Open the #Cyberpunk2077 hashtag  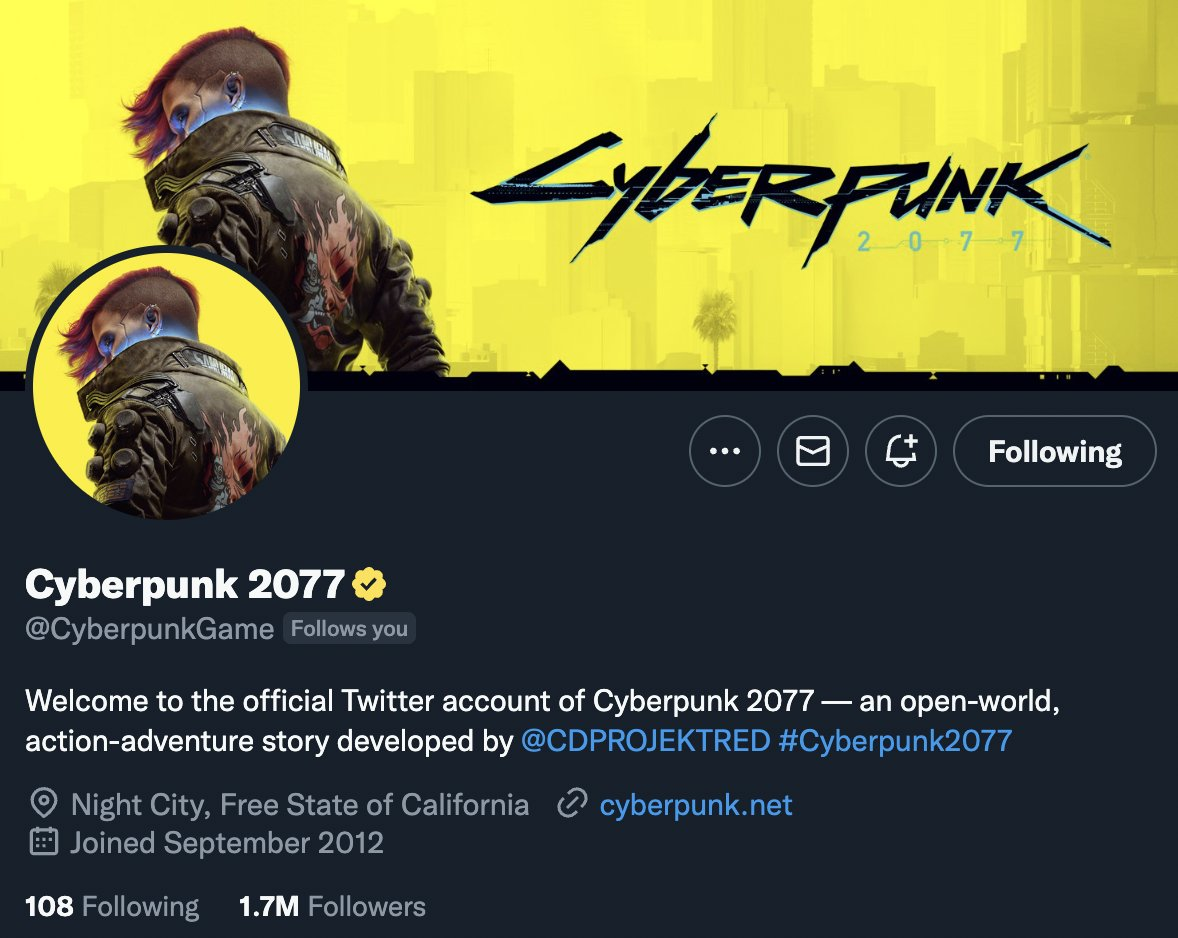895,741
